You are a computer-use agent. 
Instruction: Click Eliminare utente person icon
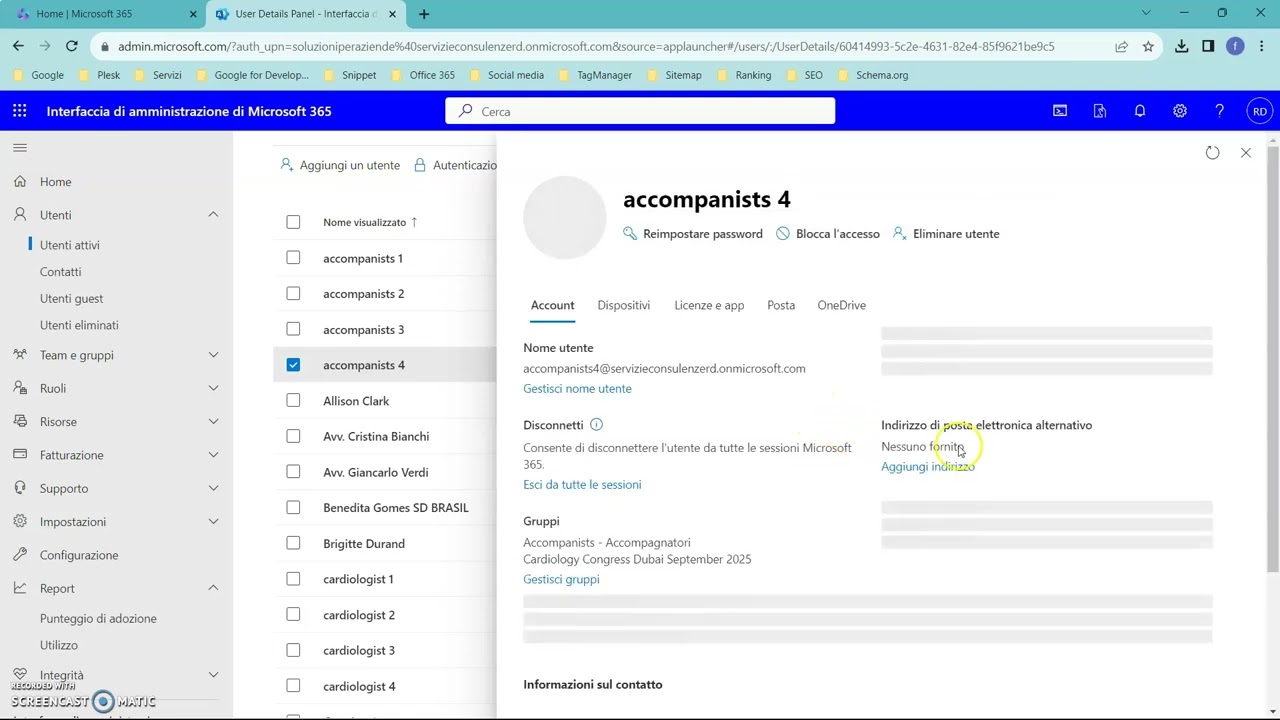[x=900, y=234]
